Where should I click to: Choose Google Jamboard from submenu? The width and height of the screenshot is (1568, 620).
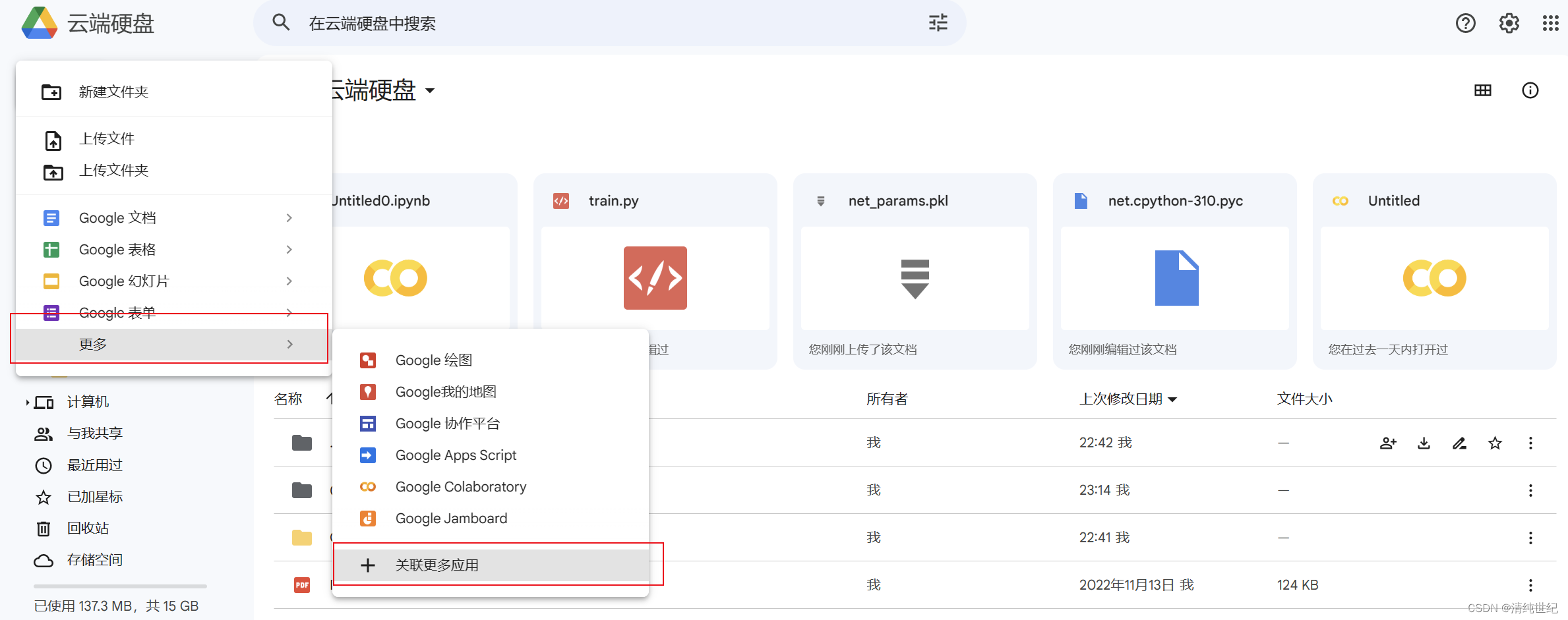click(491, 519)
